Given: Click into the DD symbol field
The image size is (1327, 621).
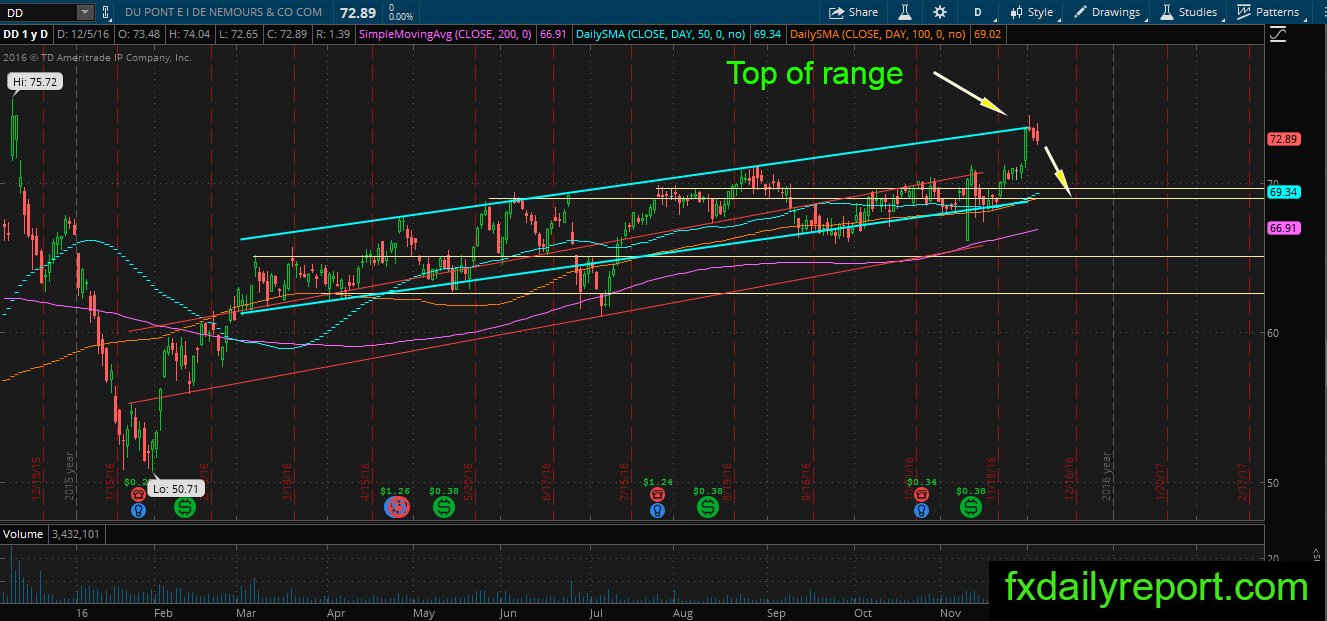Looking at the screenshot, I should click(37, 12).
